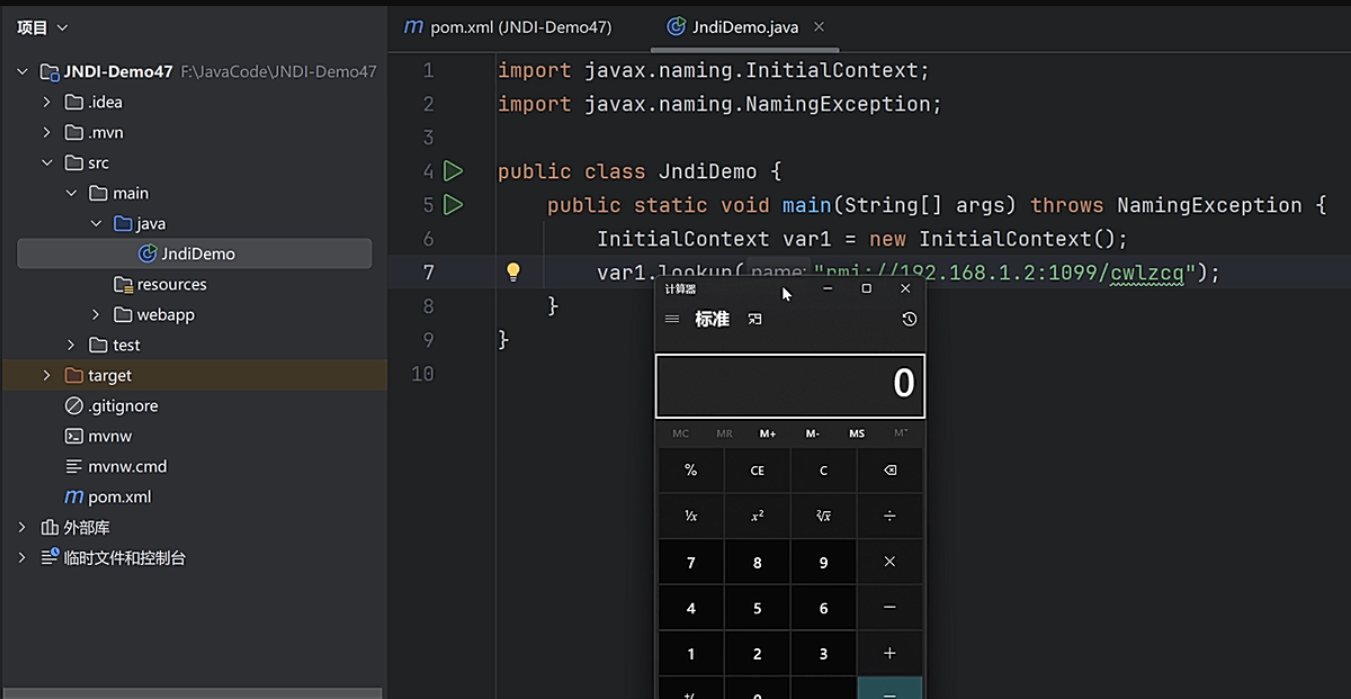Click Calculator plus button
Screen dimensions: 1351x699
(890, 653)
